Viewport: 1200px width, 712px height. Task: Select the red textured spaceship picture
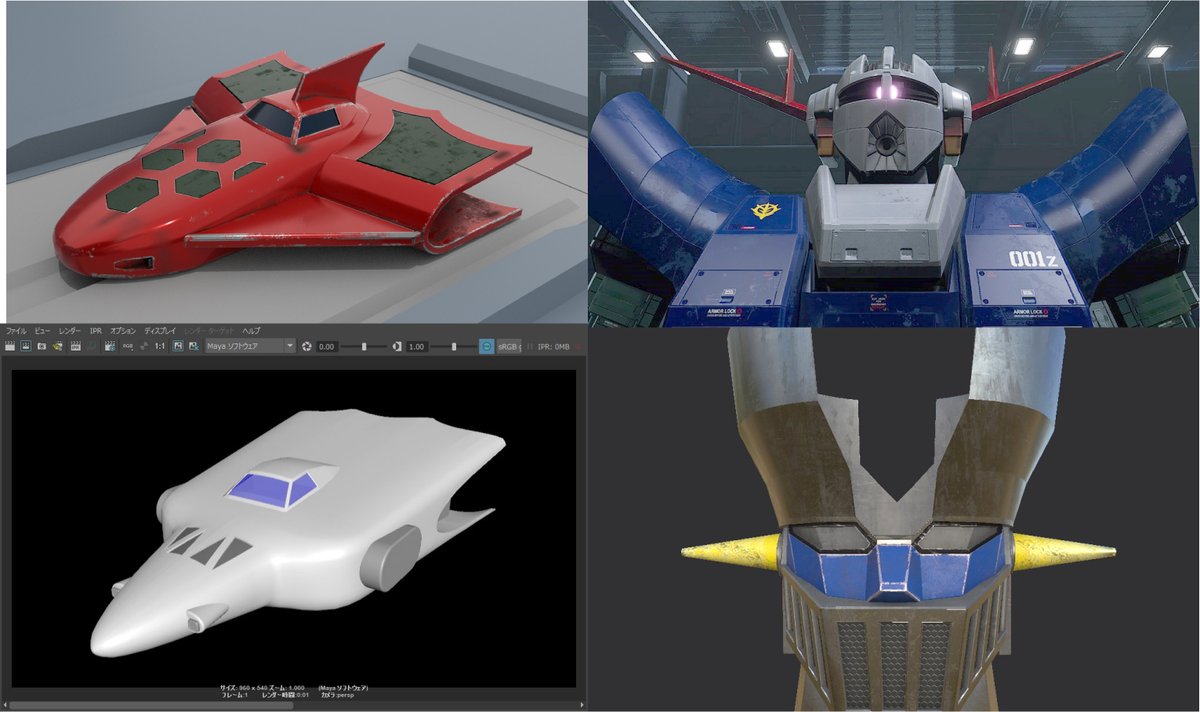(296, 161)
